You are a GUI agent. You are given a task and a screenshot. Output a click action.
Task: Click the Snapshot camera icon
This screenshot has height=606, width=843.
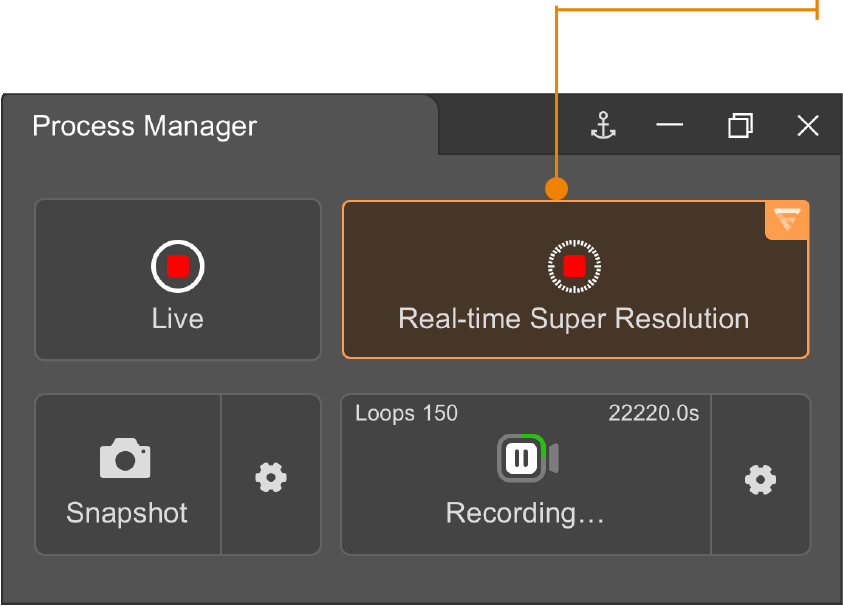[x=125, y=458]
